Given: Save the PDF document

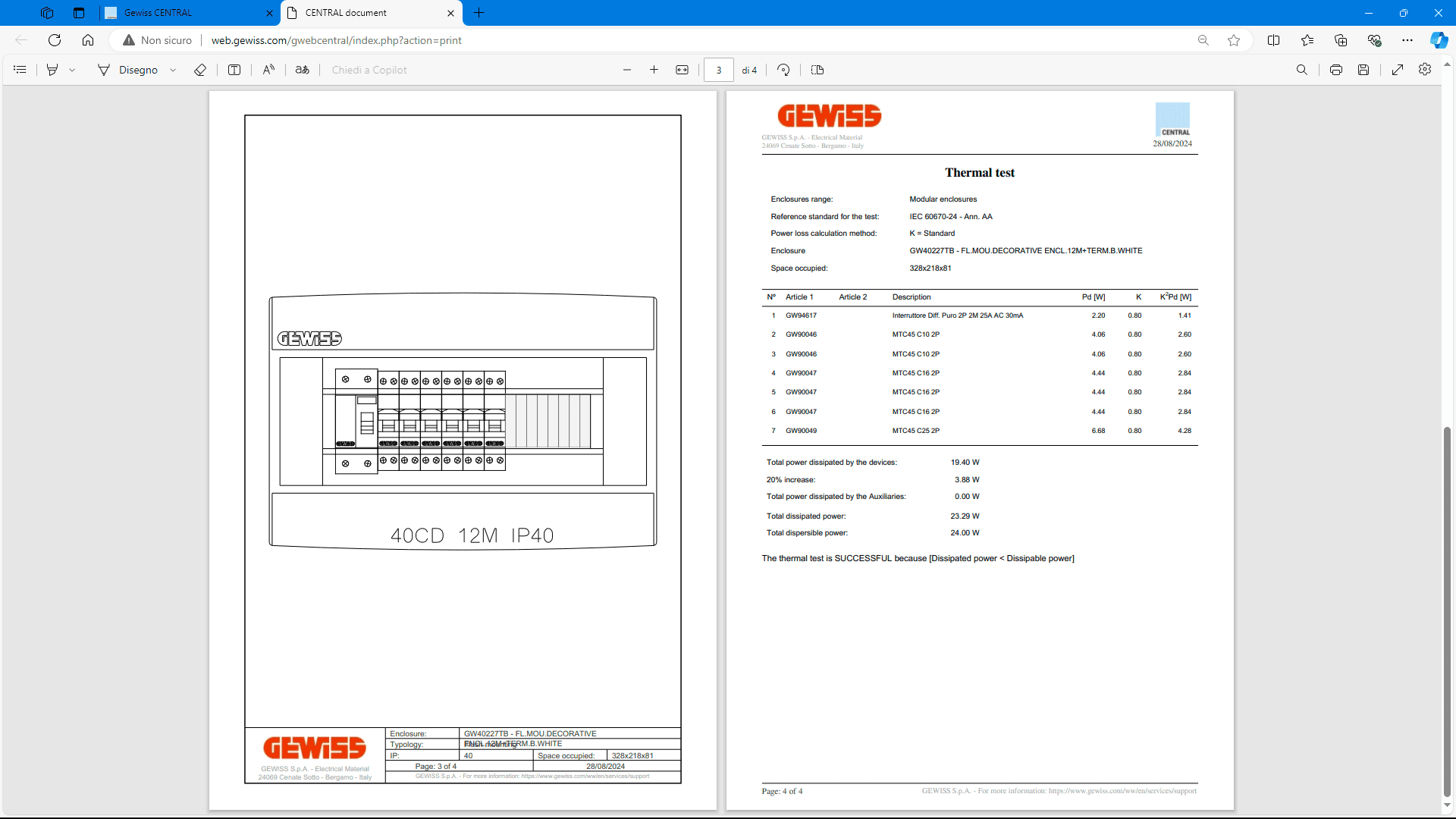Looking at the screenshot, I should pyautogui.click(x=1363, y=70).
